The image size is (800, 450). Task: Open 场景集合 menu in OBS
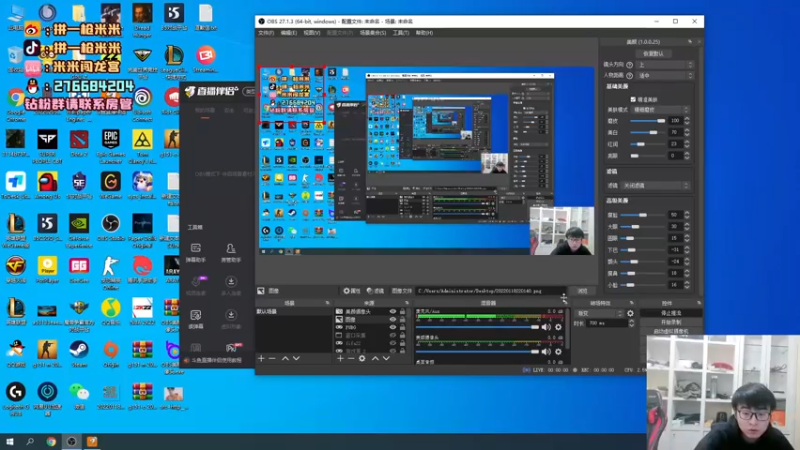pyautogui.click(x=373, y=33)
